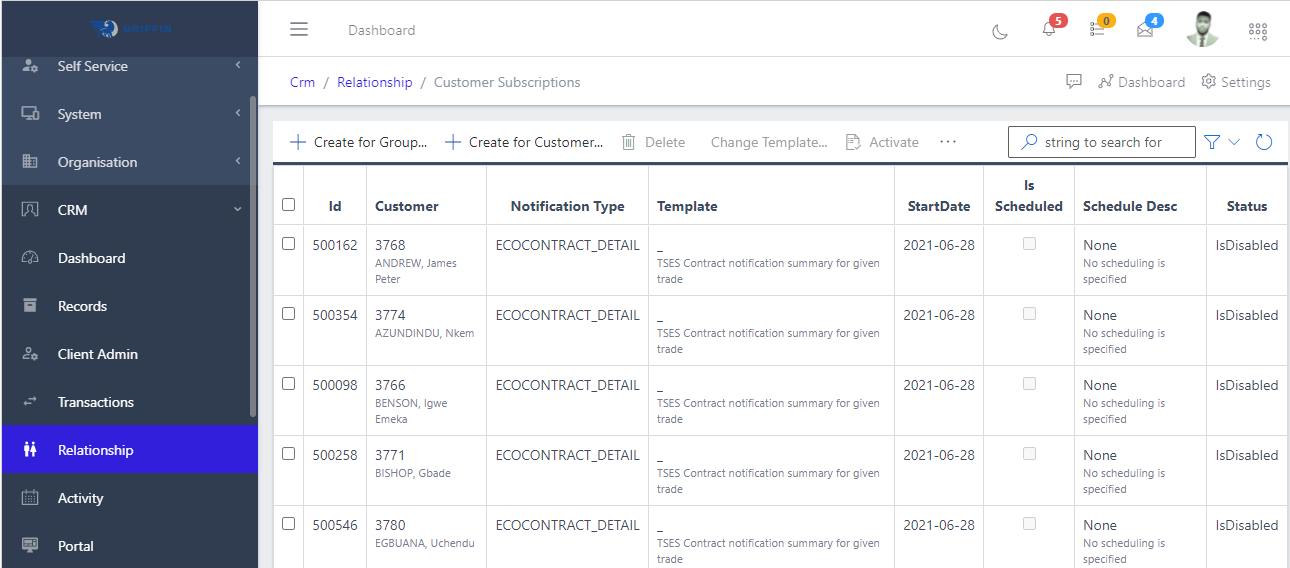Toggle Is Scheduled checkbox for row 500098
The width and height of the screenshot is (1290, 568).
click(x=1029, y=383)
